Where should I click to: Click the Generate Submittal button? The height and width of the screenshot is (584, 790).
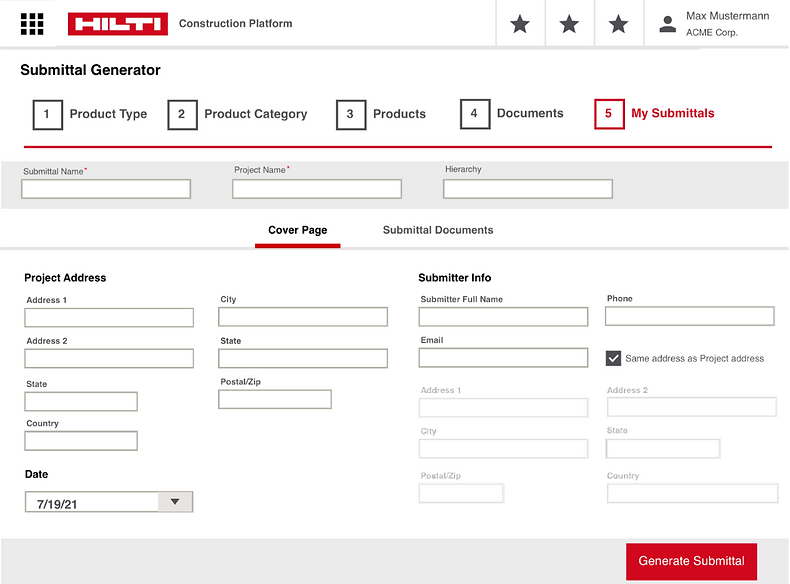point(691,561)
